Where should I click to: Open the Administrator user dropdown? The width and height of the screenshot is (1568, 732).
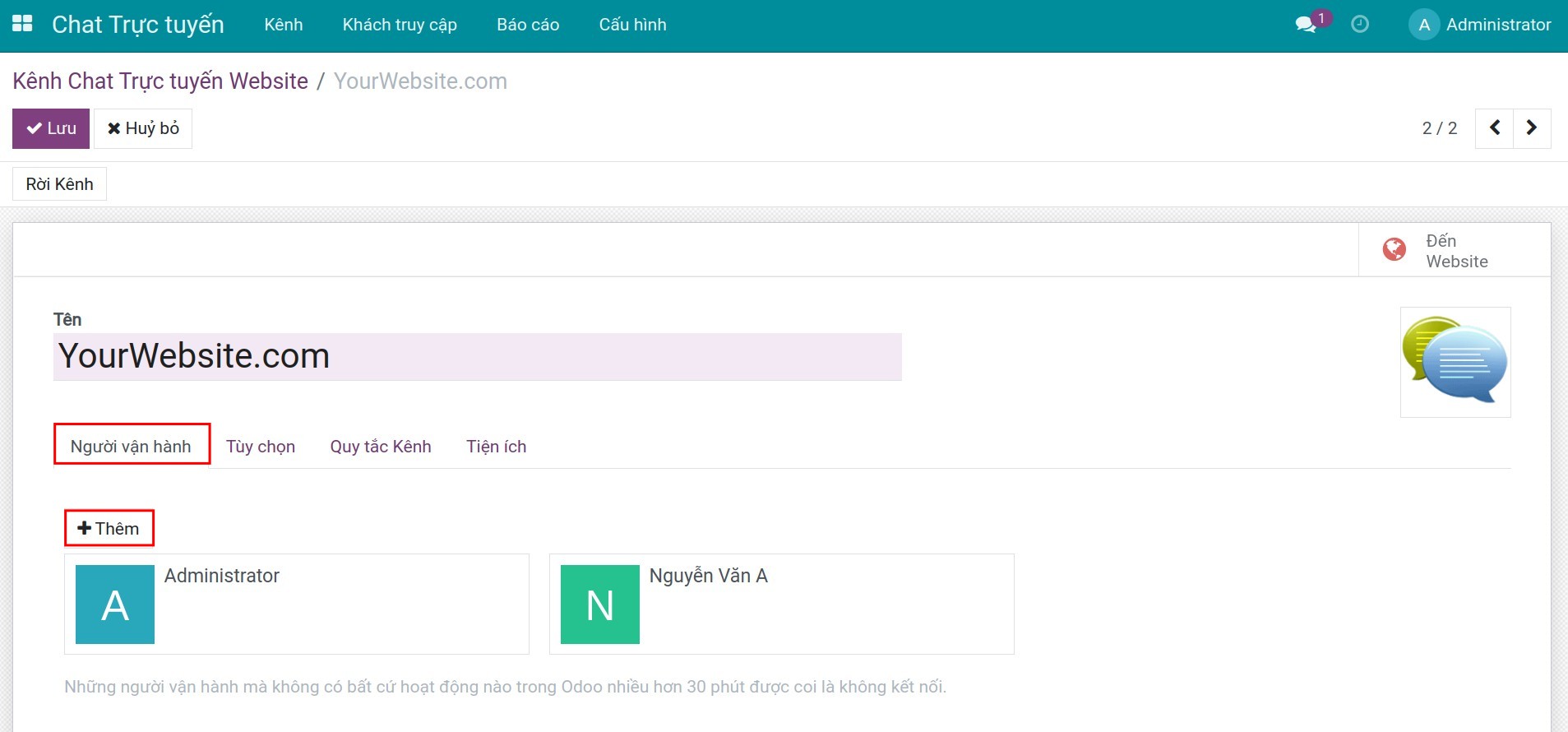point(1498,25)
